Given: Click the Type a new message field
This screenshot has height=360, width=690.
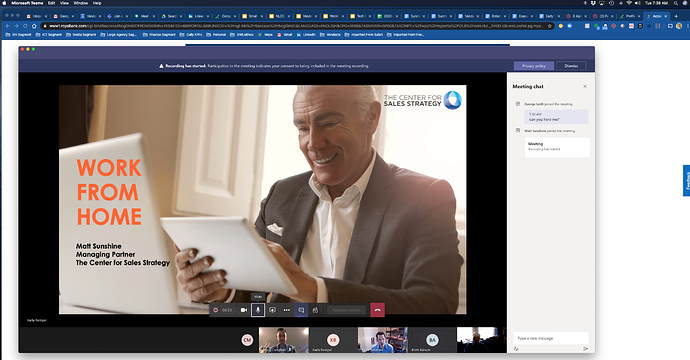Looking at the screenshot, I should [x=551, y=338].
